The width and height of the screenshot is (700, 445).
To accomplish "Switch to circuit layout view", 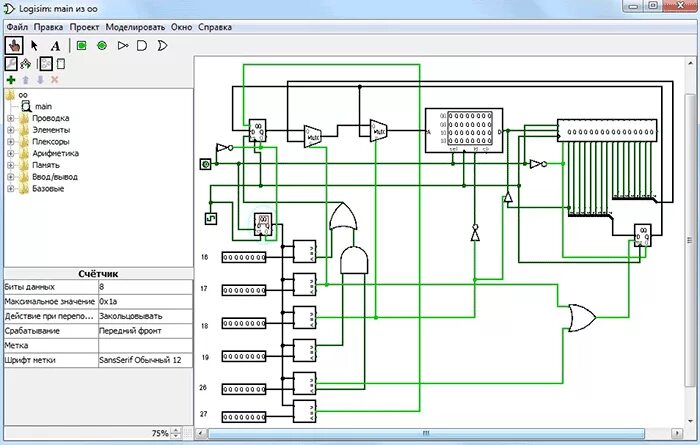I will (46, 64).
